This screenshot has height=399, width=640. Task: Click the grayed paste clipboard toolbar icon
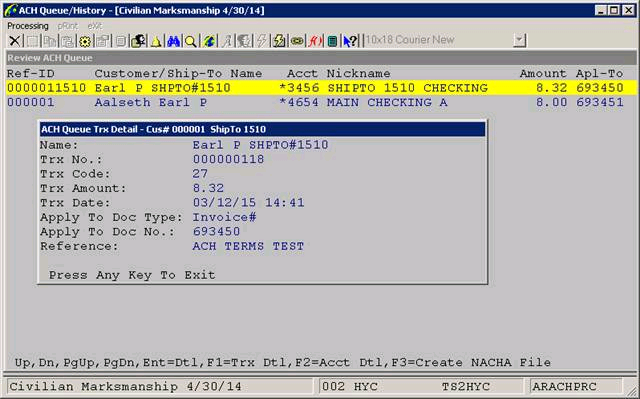coord(67,41)
